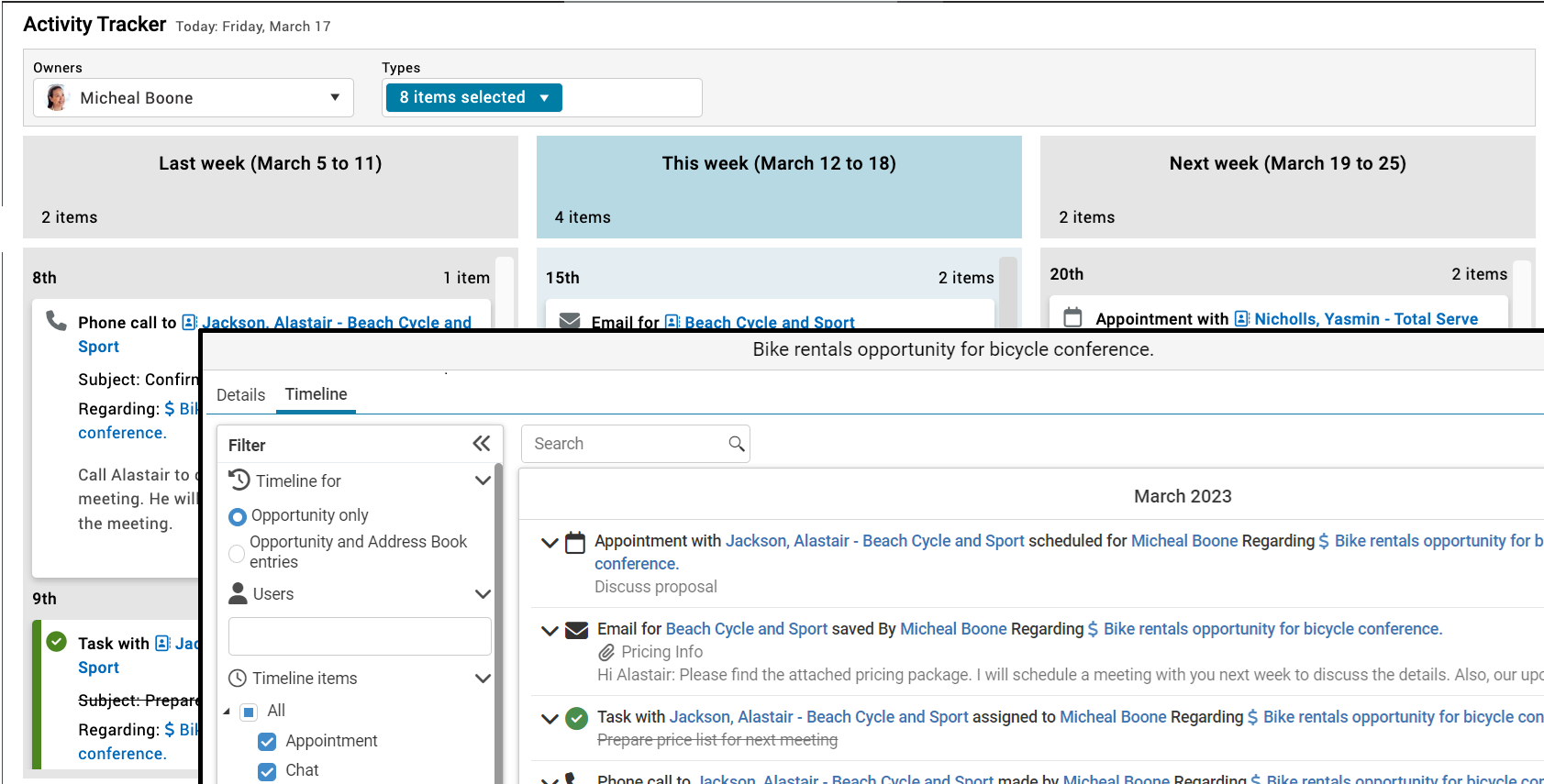
Task: Uncheck the Appointment checkbox
Action: 268,742
